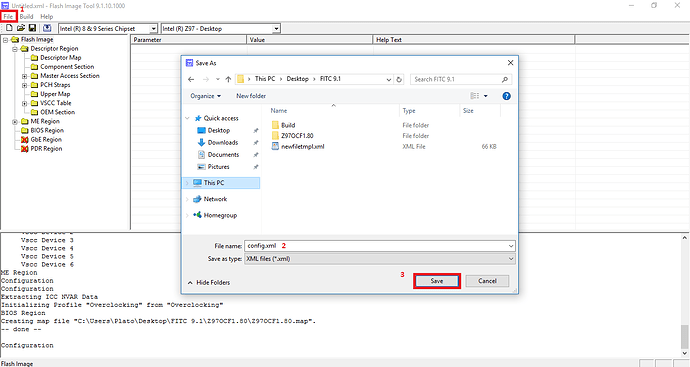Expand the VSCC Table node

point(25,103)
